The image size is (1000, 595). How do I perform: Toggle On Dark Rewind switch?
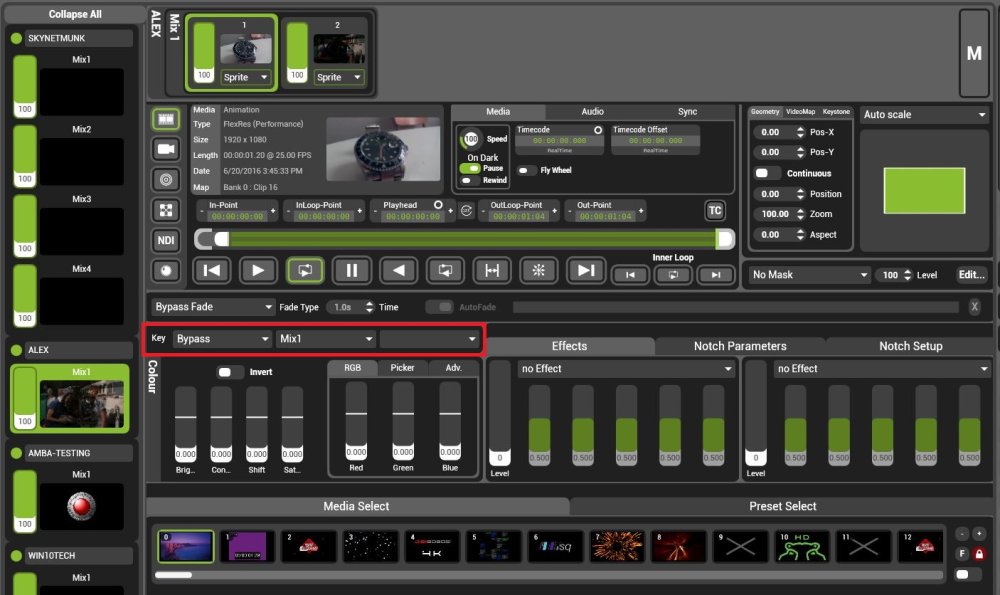click(470, 180)
